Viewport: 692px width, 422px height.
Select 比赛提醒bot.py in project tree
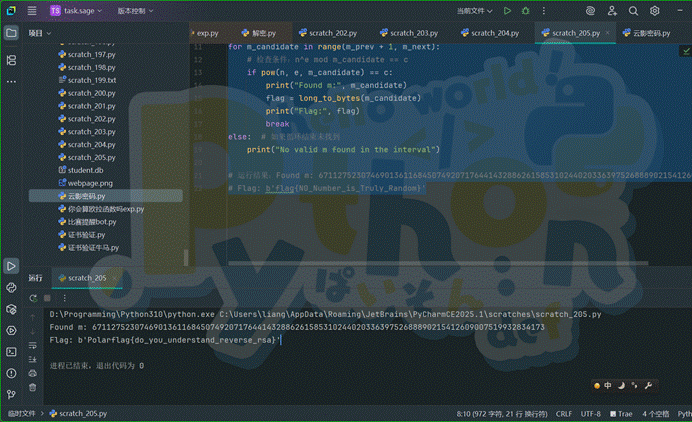point(87,222)
